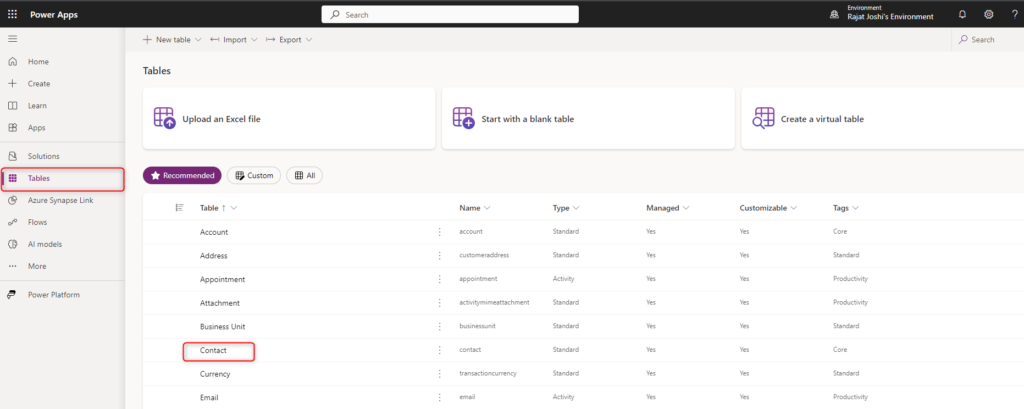This screenshot has height=409, width=1024.
Task: Collapse the left navigation hamburger menu
Action: [12, 39]
